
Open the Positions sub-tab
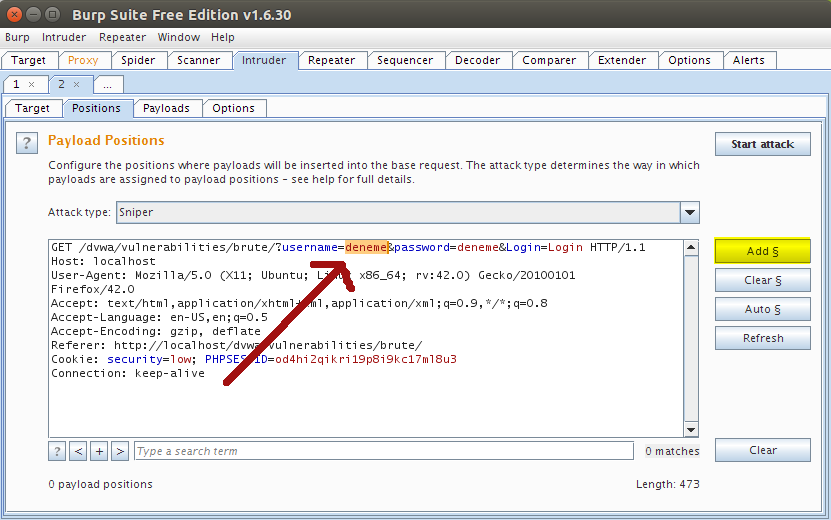pyautogui.click(x=96, y=108)
